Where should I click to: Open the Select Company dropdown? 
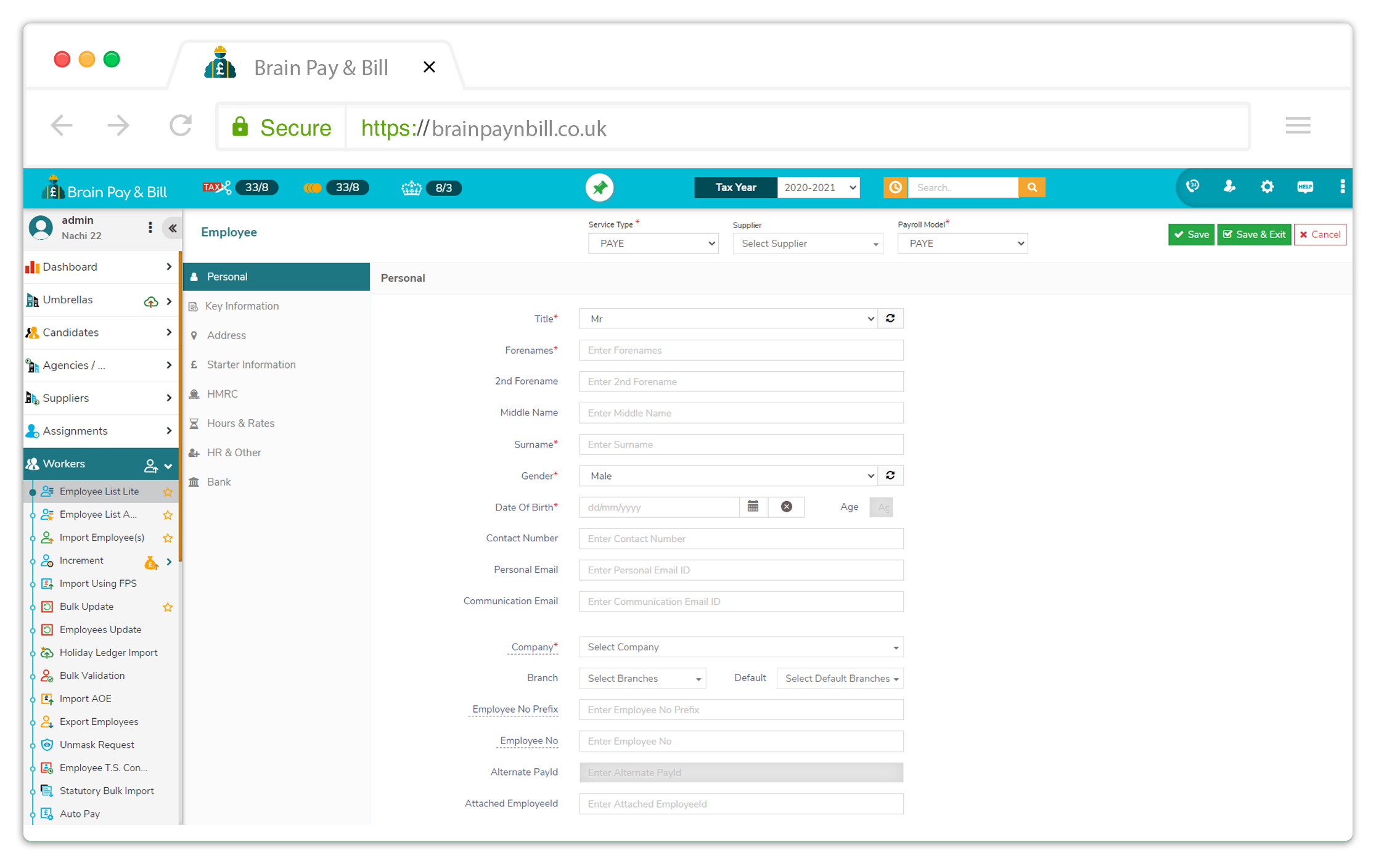click(x=741, y=647)
